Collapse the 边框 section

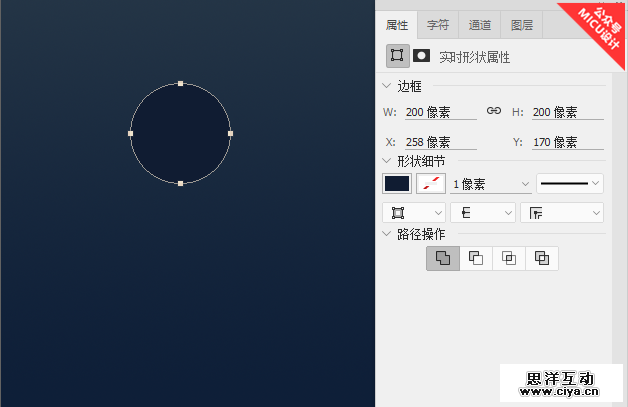pyautogui.click(x=388, y=86)
